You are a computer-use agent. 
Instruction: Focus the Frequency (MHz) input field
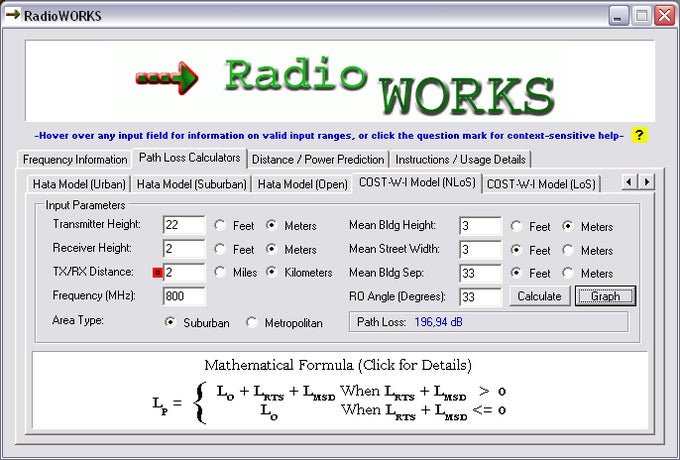184,296
